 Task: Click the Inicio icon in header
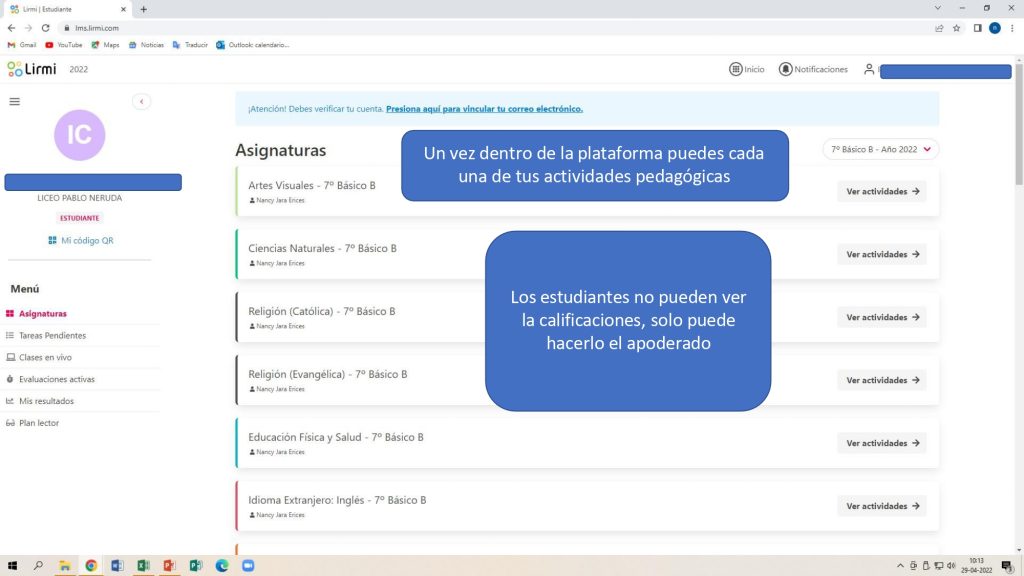pos(736,69)
